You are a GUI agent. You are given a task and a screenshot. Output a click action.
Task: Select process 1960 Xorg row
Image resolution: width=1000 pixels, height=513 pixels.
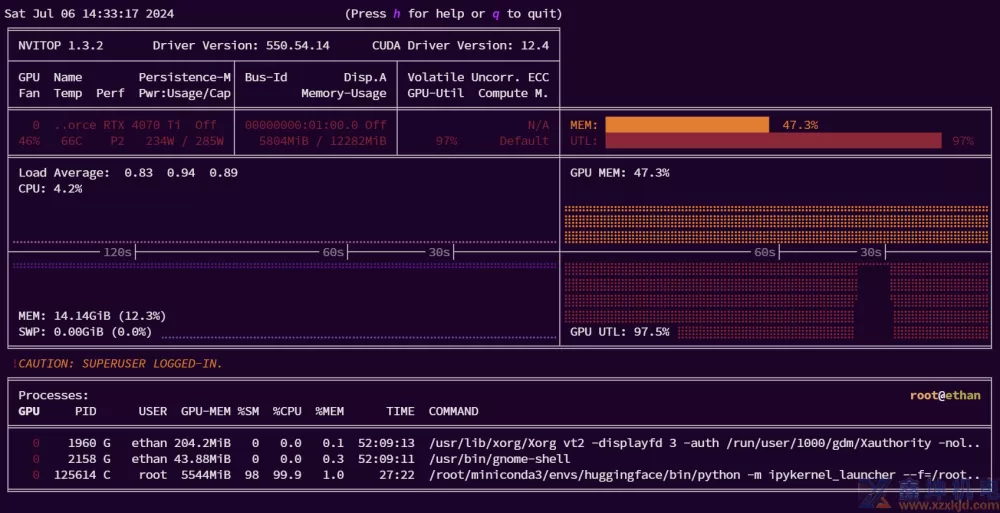[x=500, y=443]
